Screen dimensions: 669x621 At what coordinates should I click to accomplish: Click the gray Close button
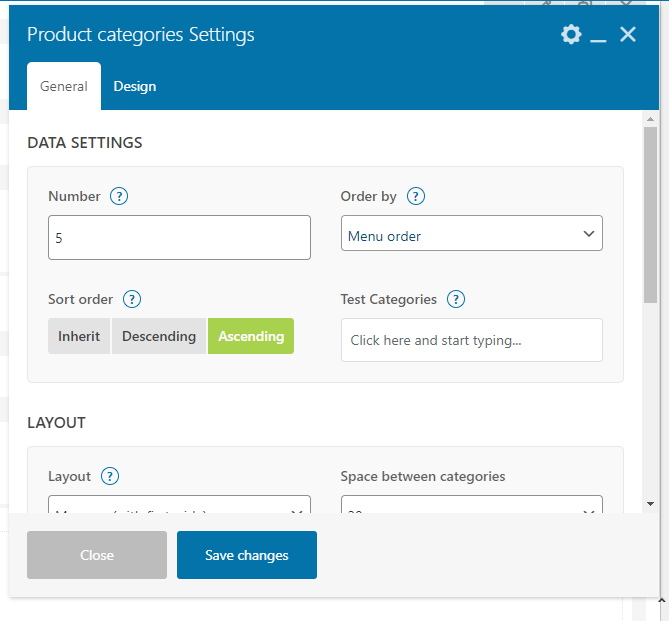[x=97, y=555]
